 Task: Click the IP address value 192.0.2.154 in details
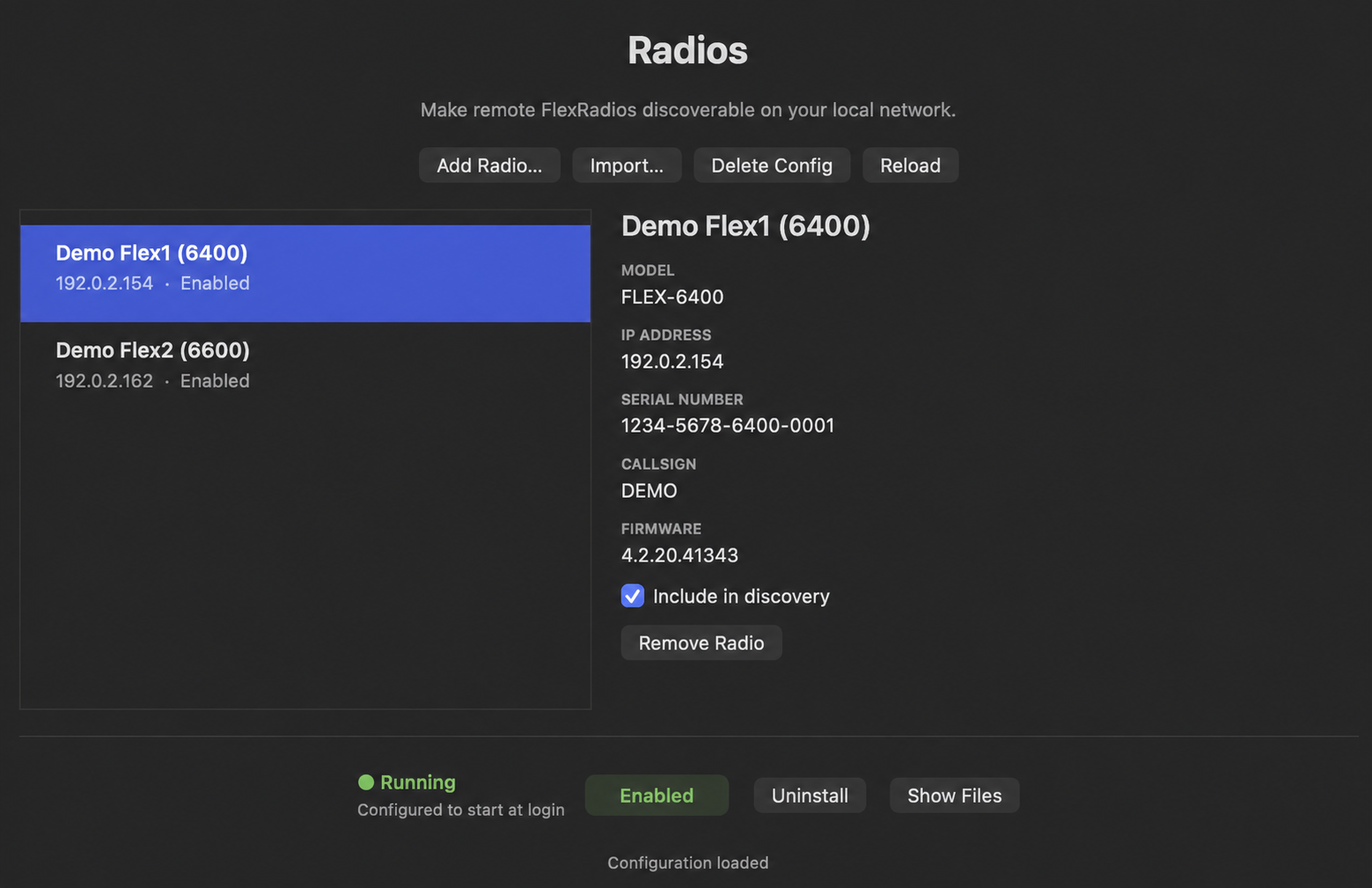pos(672,362)
